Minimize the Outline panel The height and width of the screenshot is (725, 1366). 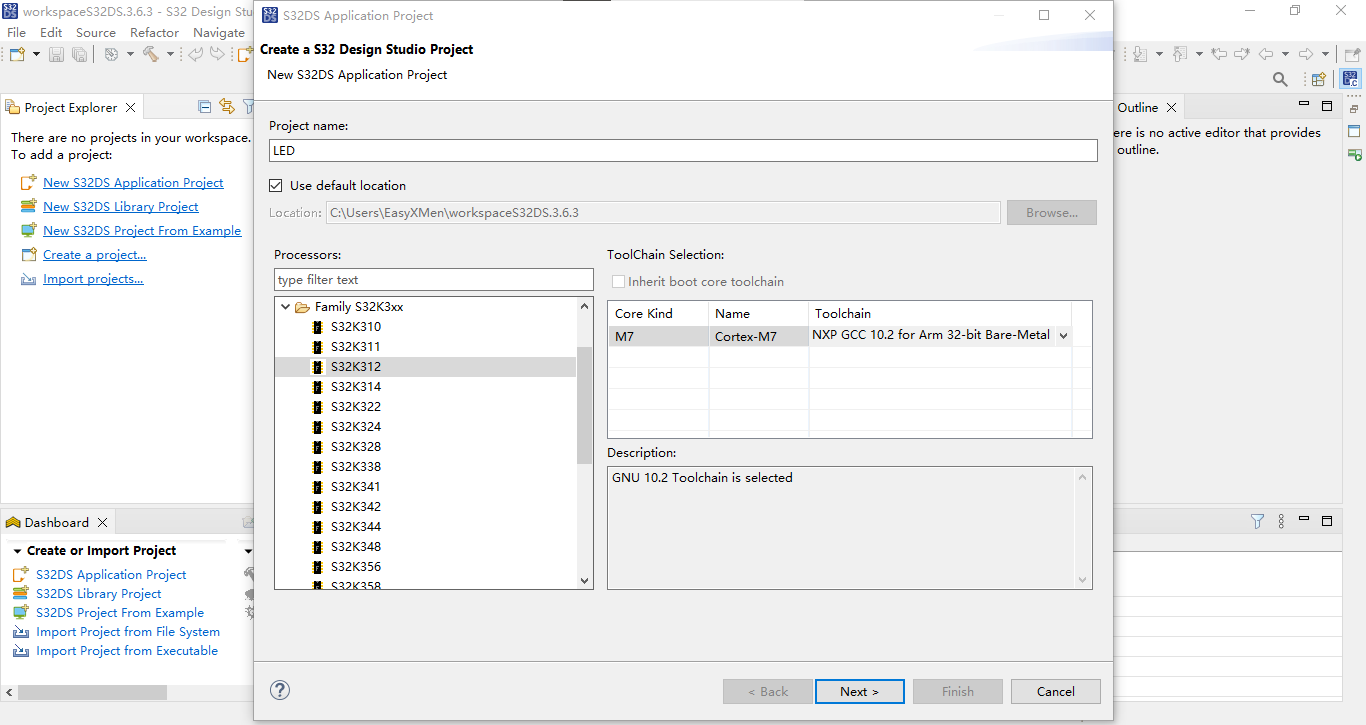click(1305, 105)
